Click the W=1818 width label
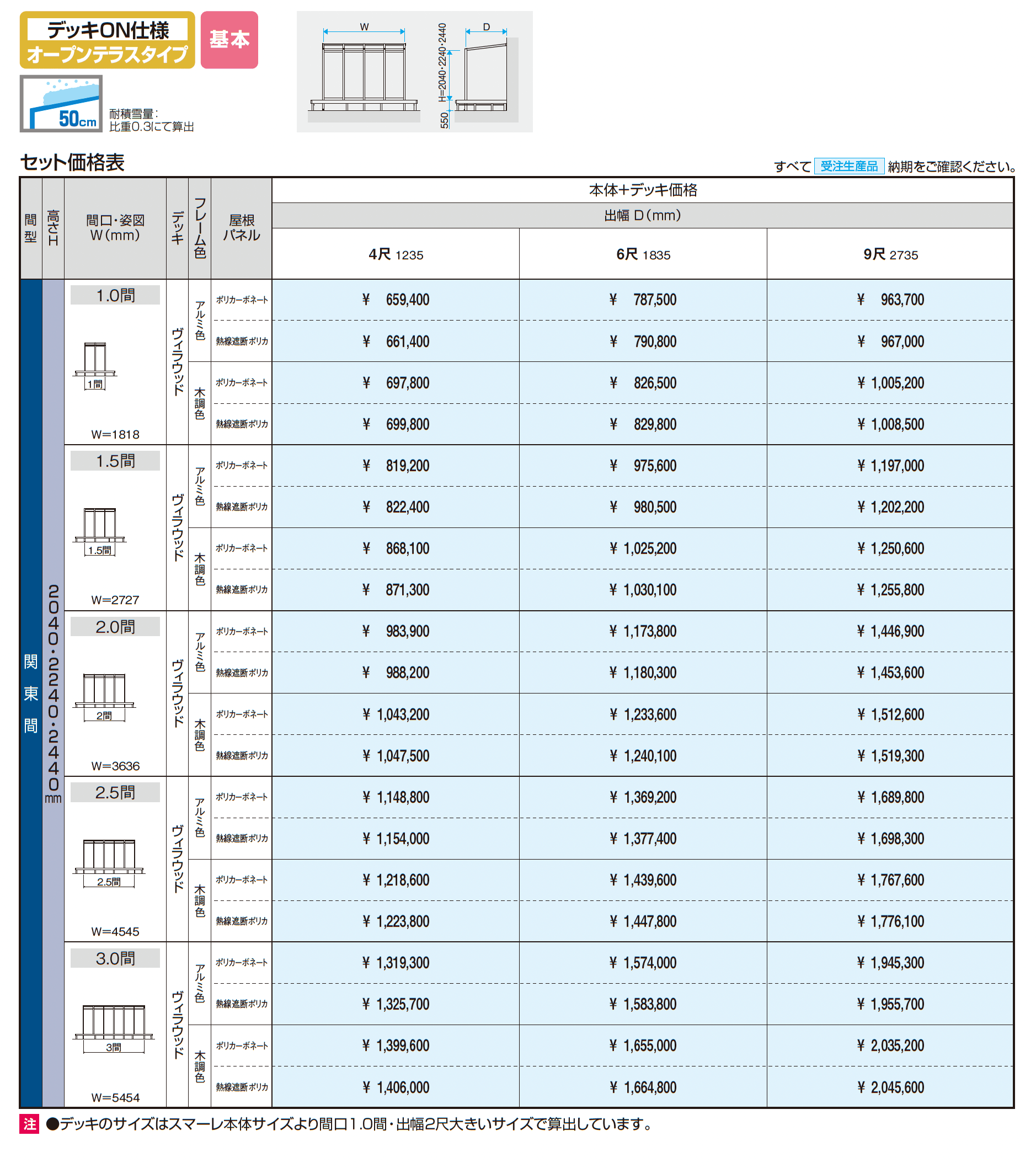1036x1168 pixels. click(x=115, y=434)
